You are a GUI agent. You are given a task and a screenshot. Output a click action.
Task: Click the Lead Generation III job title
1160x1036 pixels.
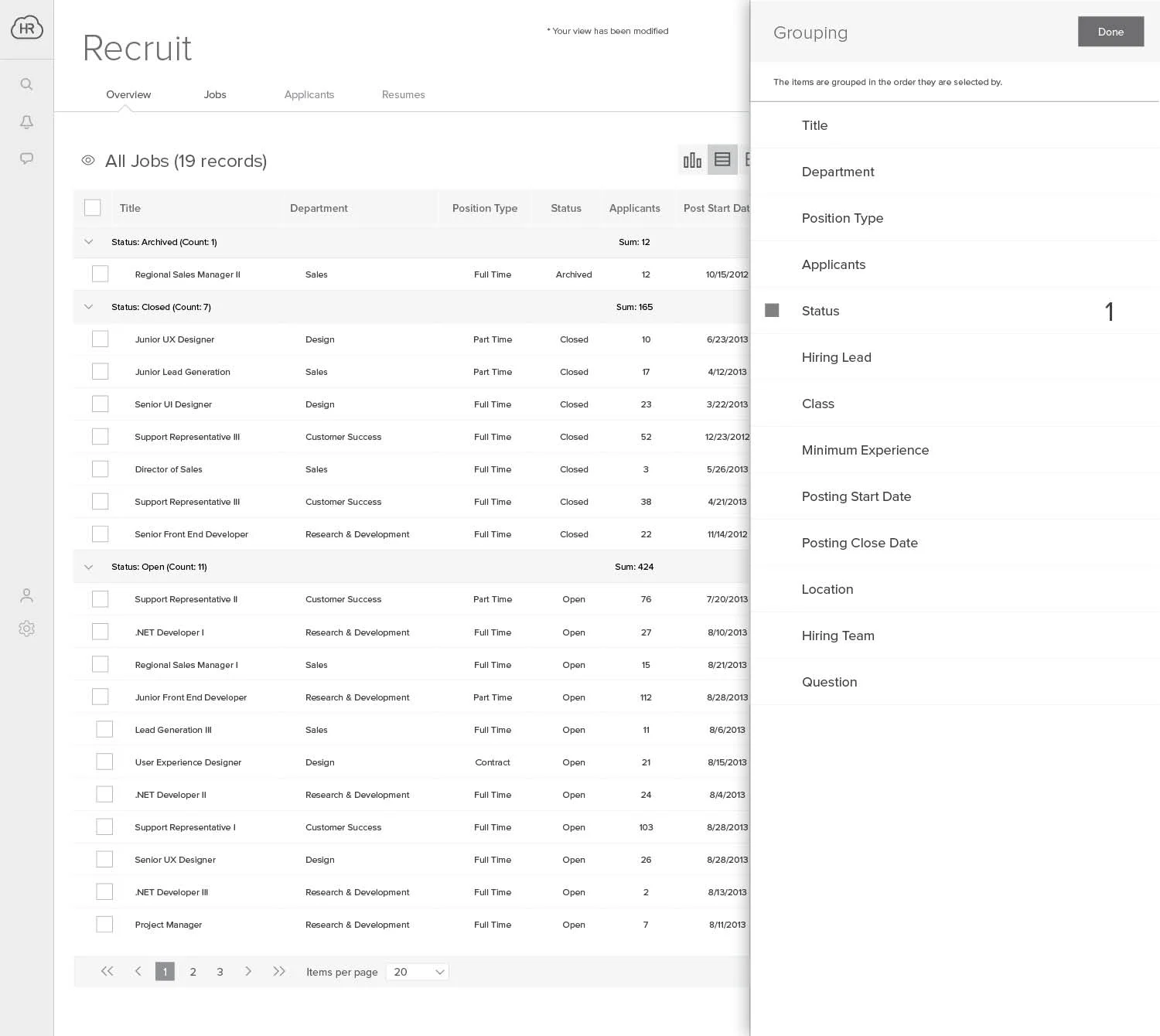click(173, 730)
